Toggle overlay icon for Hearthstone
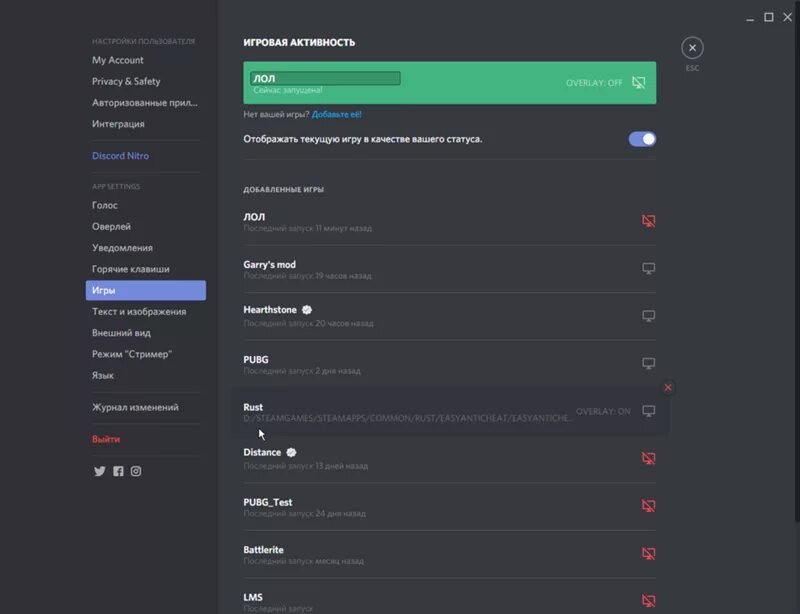 tap(648, 316)
